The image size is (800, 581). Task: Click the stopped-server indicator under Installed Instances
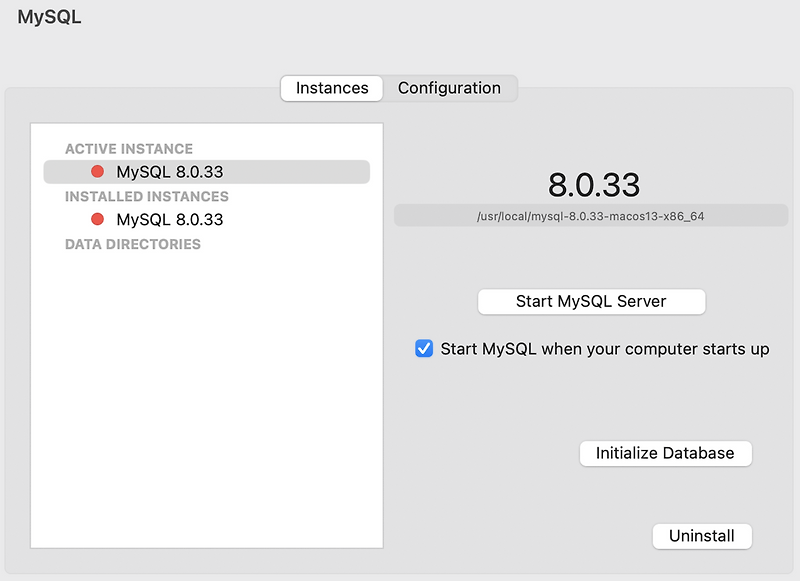tap(97, 219)
